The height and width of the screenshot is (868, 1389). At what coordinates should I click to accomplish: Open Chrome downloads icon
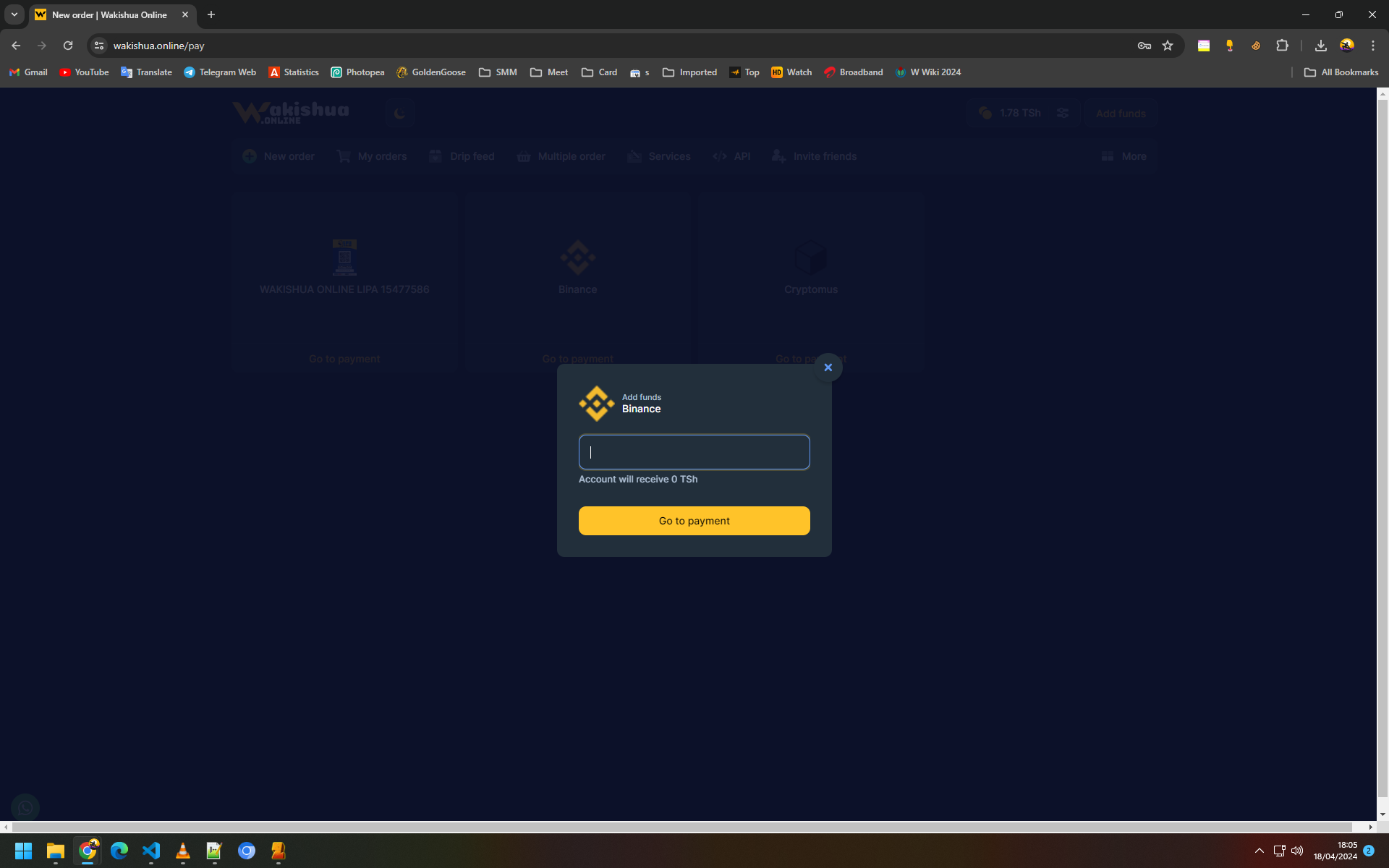click(x=1320, y=46)
